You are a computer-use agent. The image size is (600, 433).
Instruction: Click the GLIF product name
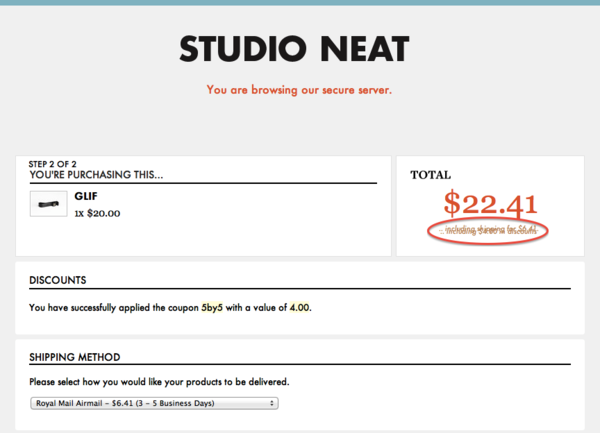pyautogui.click(x=86, y=196)
